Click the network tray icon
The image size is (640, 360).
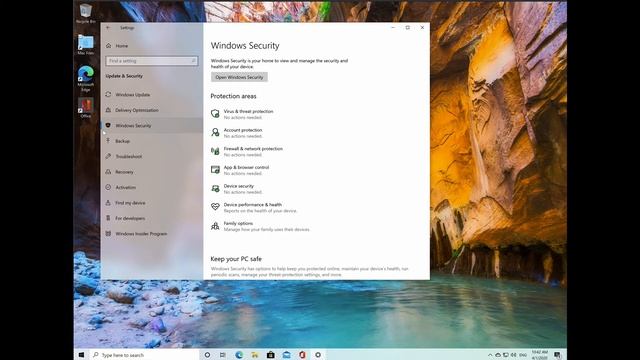(x=506, y=355)
